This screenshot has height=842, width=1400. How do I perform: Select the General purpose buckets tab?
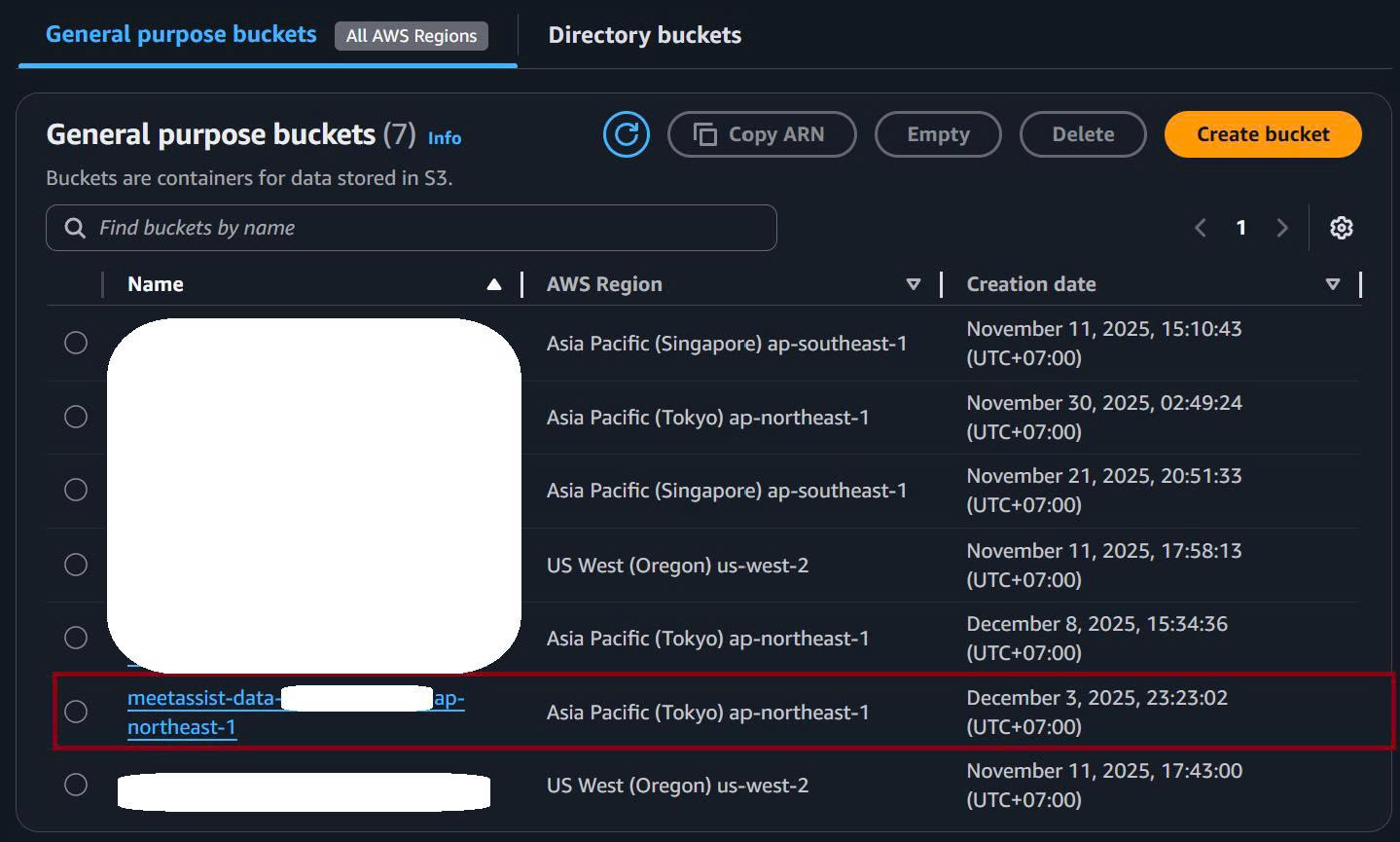click(x=180, y=34)
